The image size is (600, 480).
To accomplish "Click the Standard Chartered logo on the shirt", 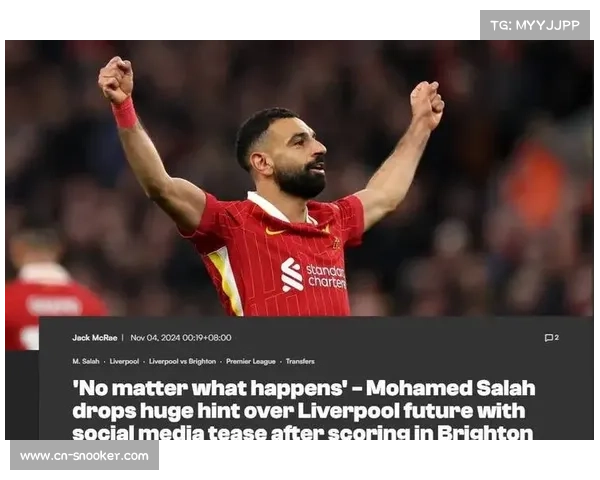I will [x=313, y=275].
